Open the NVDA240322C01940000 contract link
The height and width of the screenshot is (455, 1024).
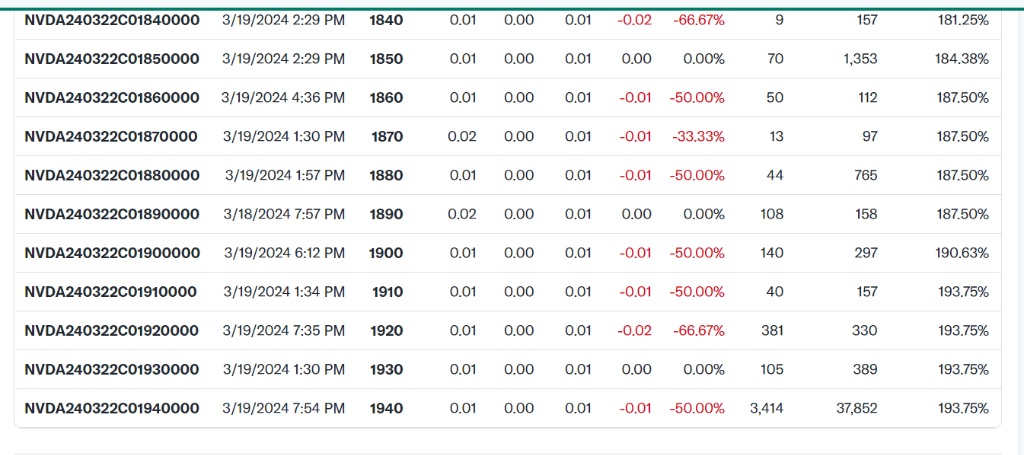(x=112, y=408)
